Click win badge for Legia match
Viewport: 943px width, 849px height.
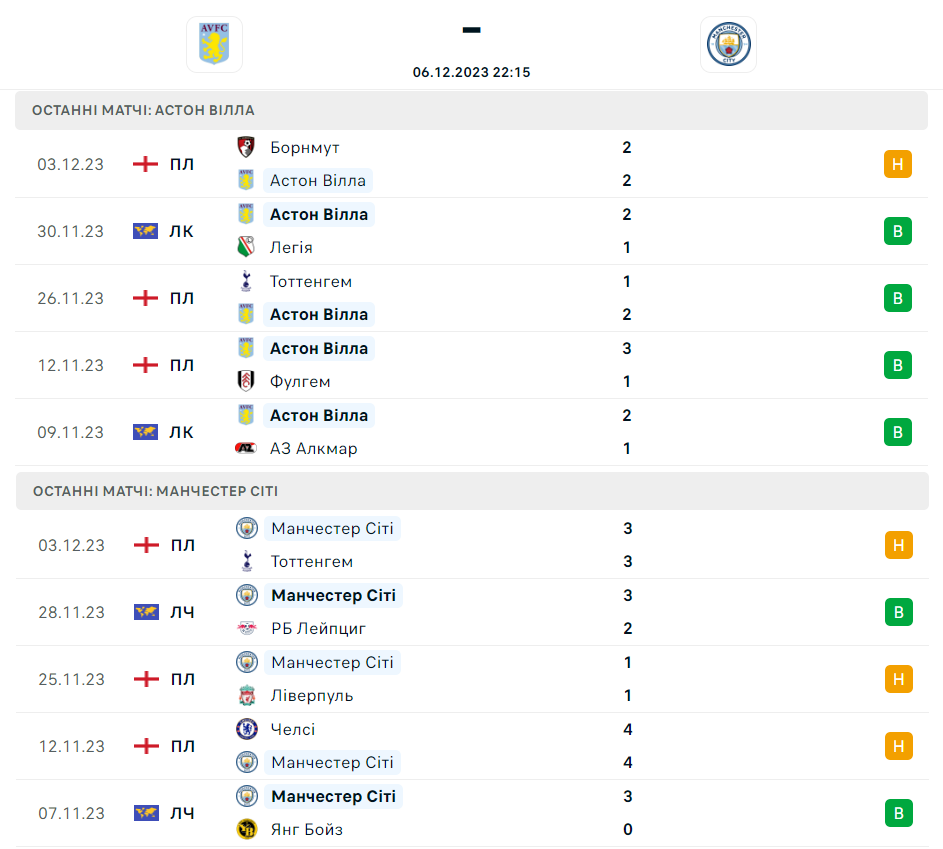tap(898, 231)
